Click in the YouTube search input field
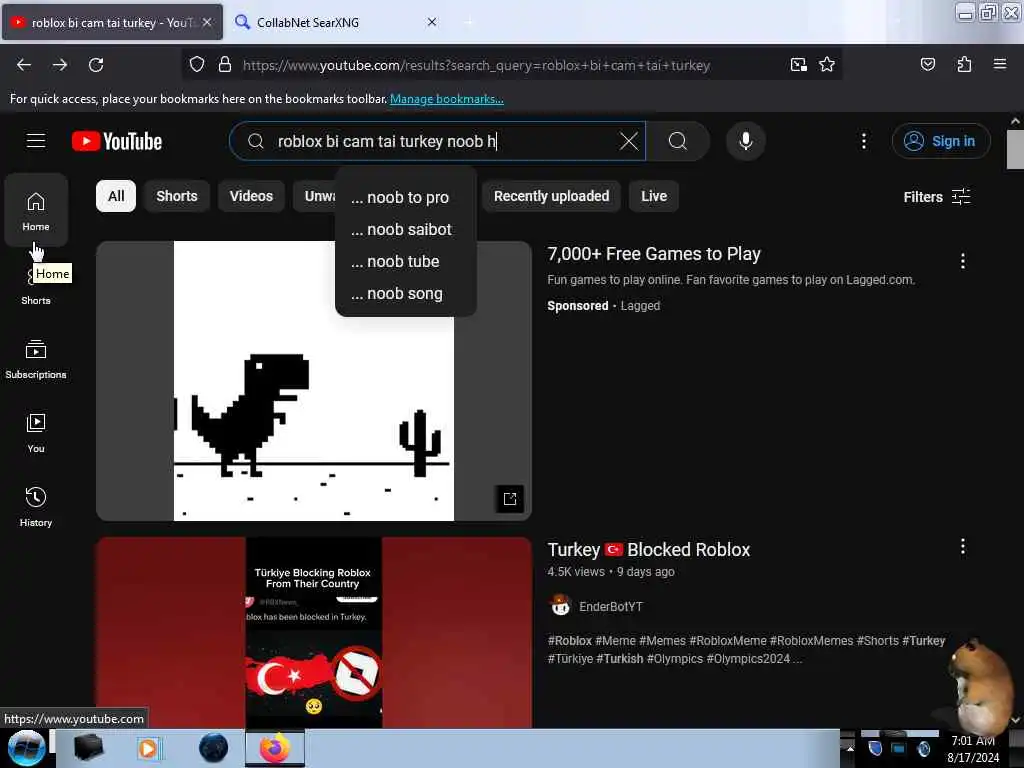Image resolution: width=1024 pixels, height=768 pixels. click(438, 141)
